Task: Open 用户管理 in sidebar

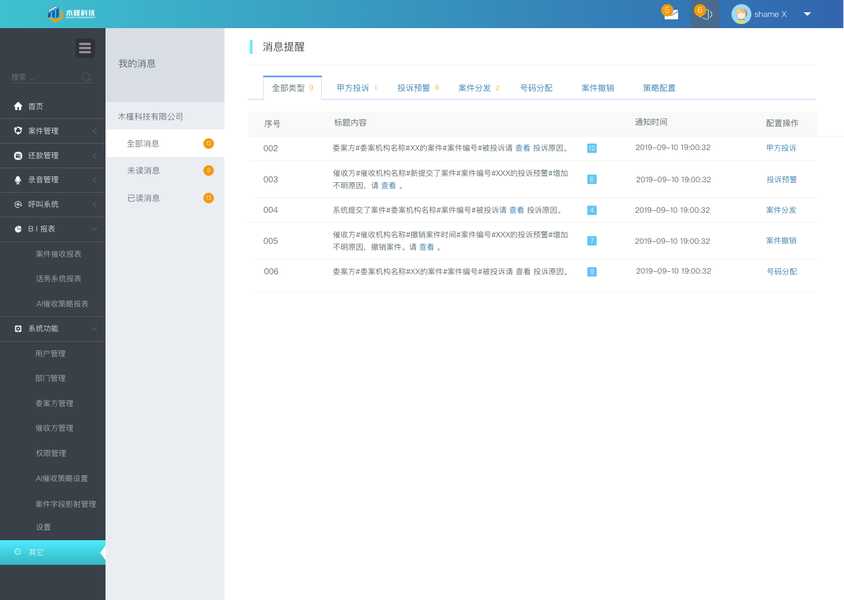Action: (51, 354)
